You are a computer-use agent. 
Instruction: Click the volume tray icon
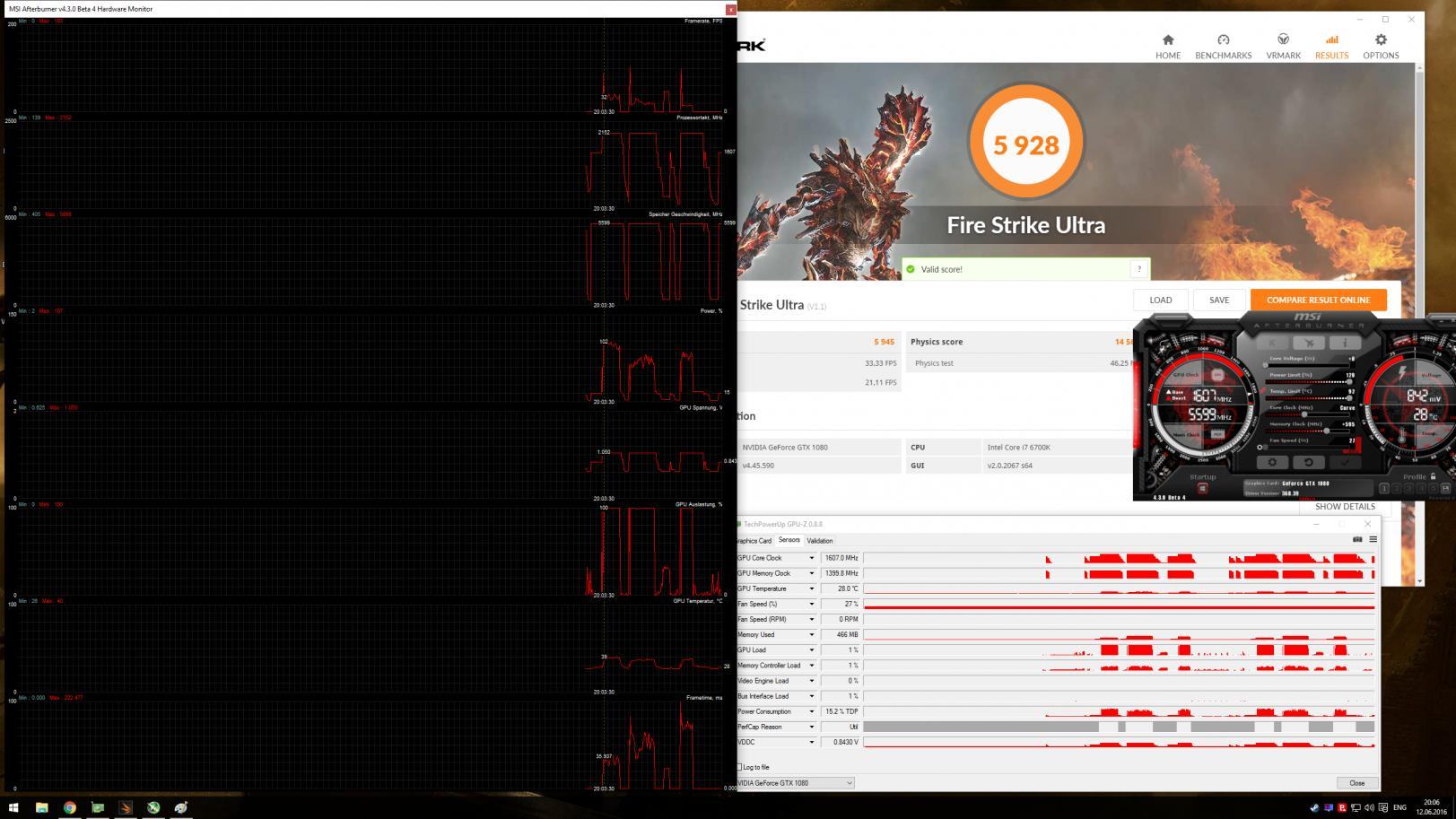pyautogui.click(x=1369, y=807)
